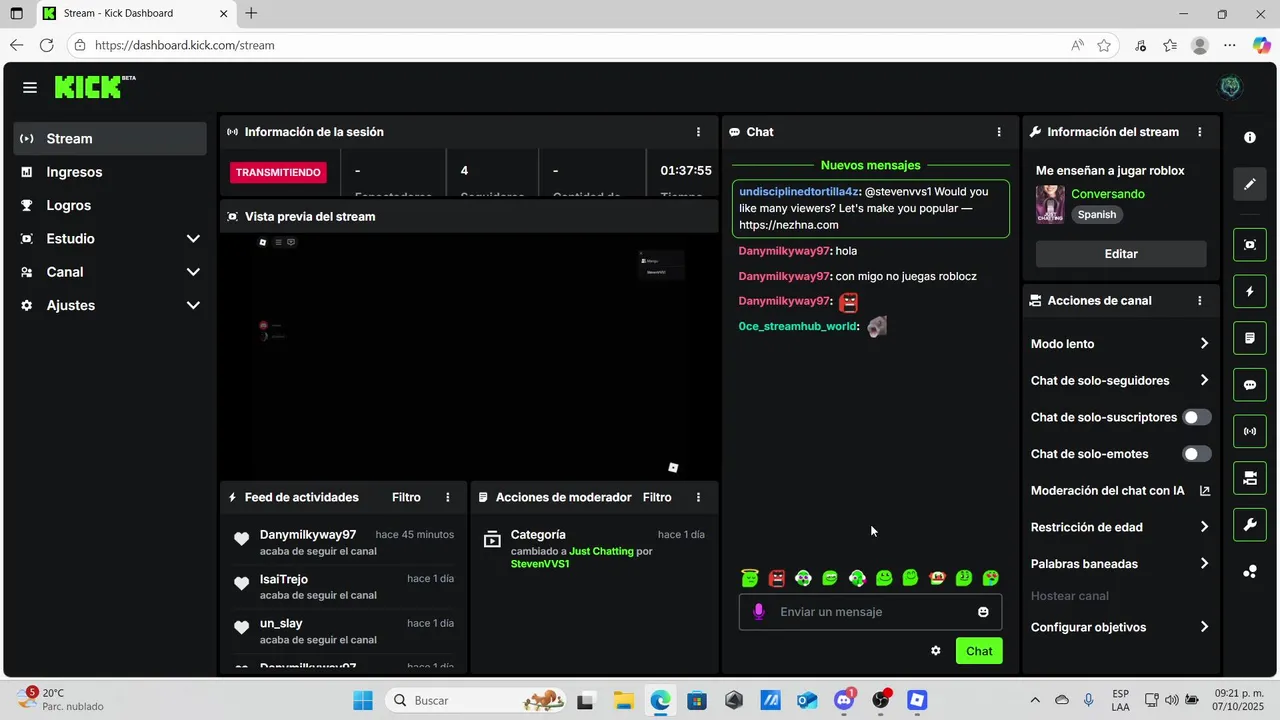This screenshot has height=720, width=1280.
Task: Open Feed de actividades options menu
Action: [x=448, y=497]
